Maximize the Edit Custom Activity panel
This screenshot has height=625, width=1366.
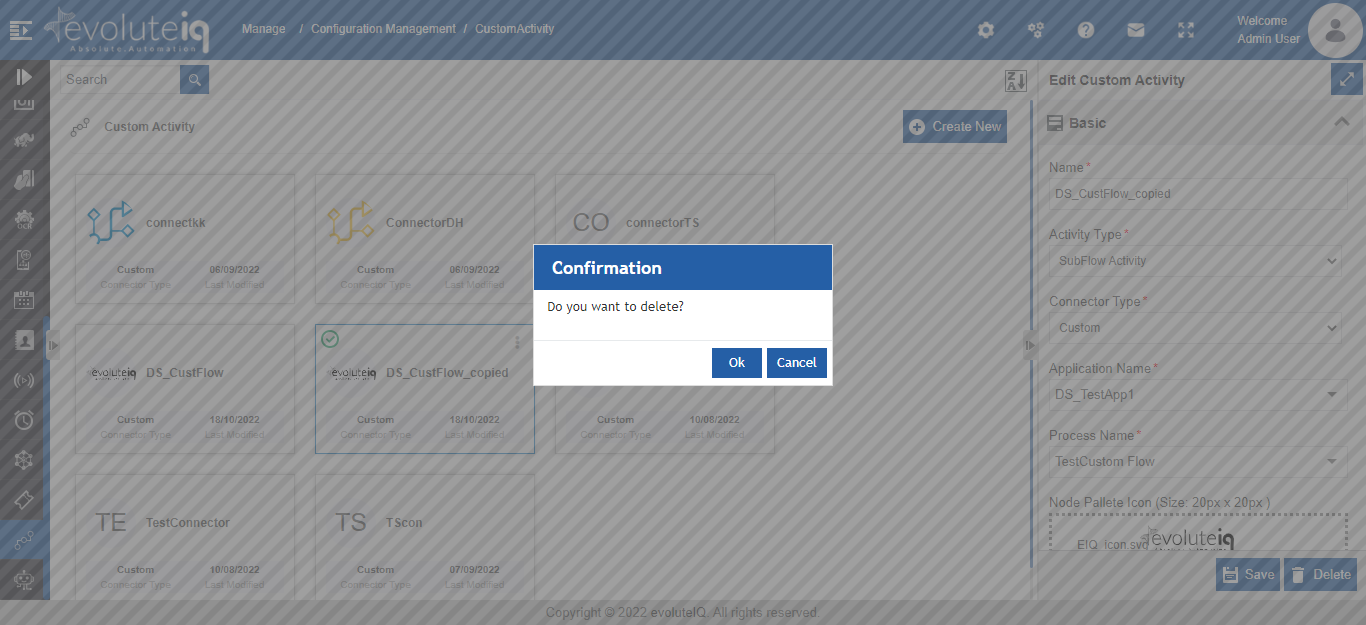pos(1347,79)
